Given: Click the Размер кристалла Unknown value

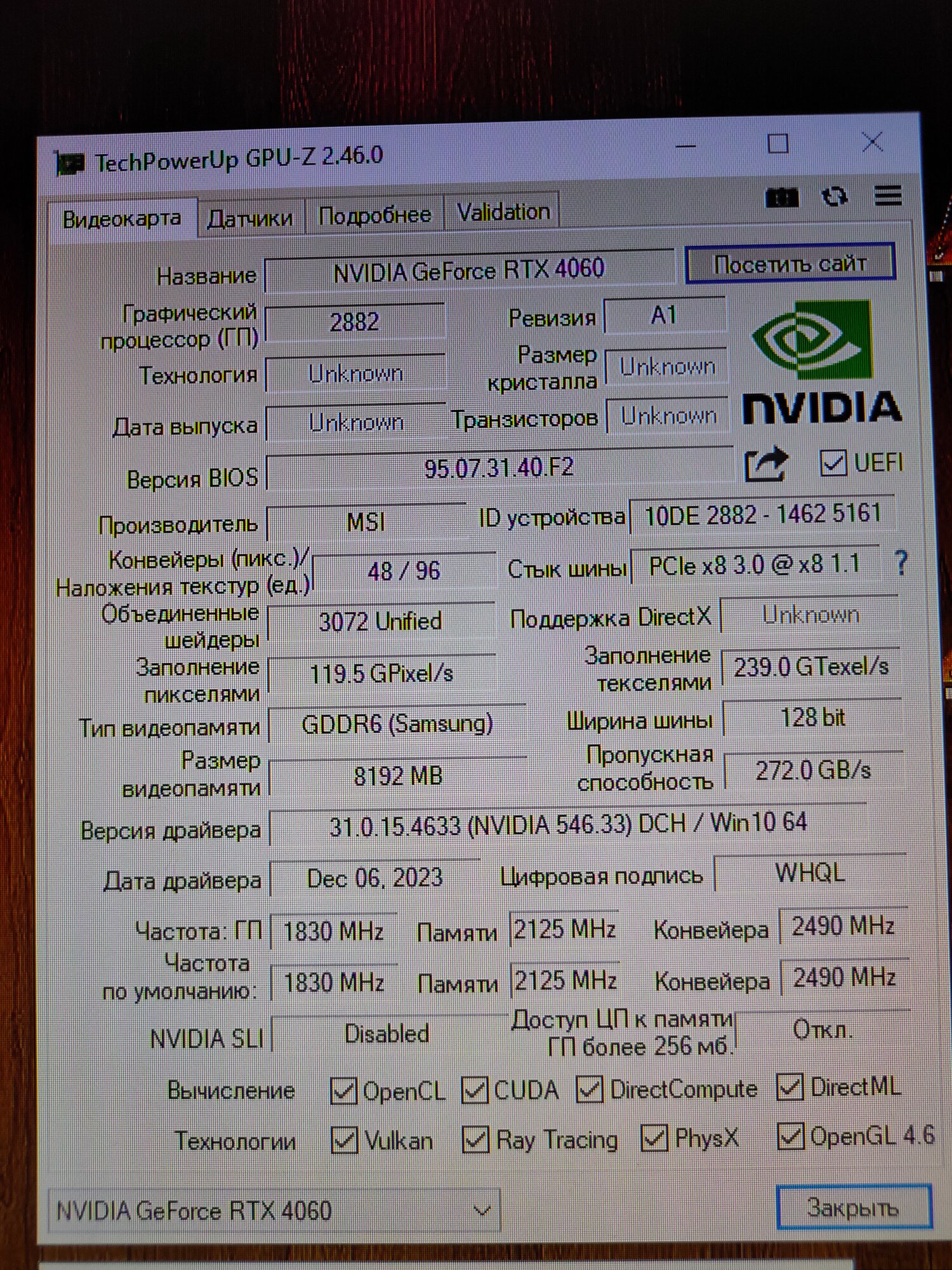Looking at the screenshot, I should pos(667,366).
